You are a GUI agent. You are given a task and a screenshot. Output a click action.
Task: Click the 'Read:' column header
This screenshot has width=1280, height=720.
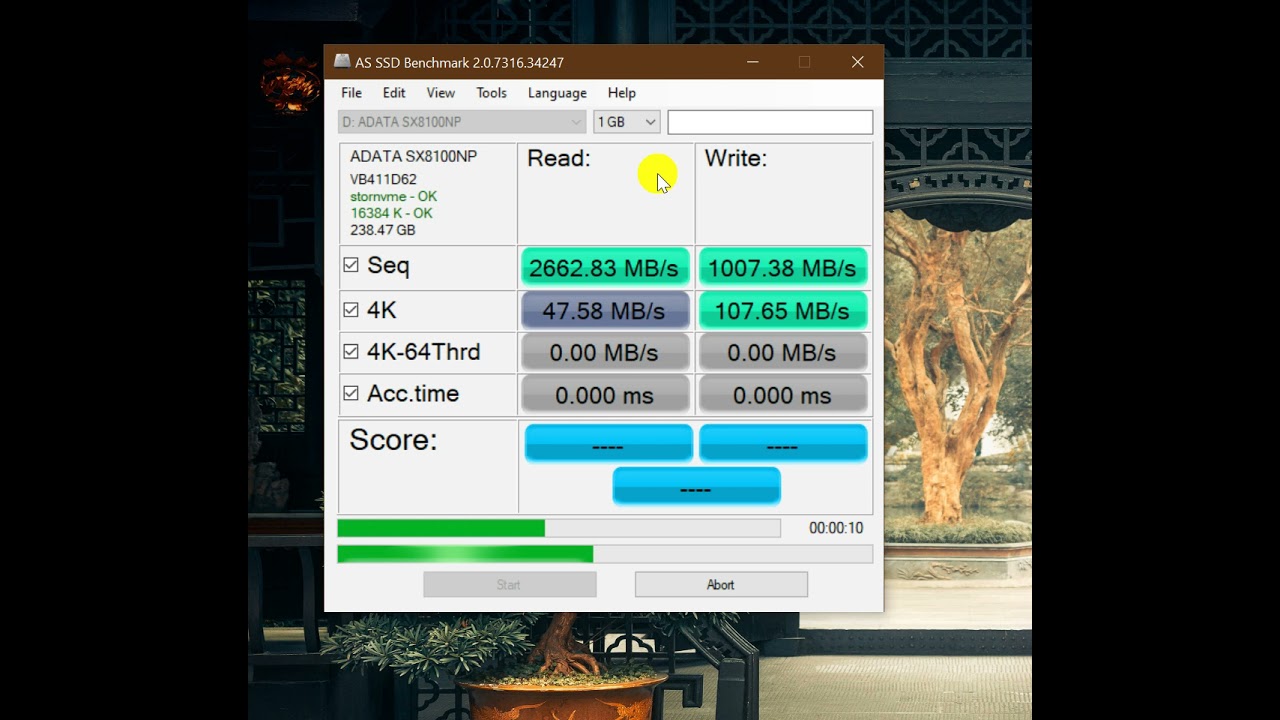pos(559,158)
